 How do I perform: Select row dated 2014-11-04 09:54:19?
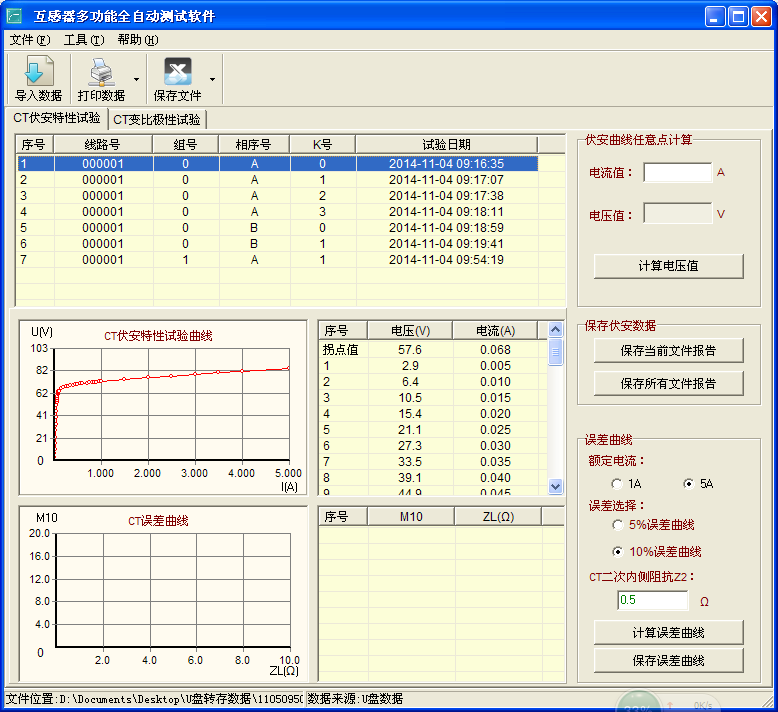[x=277, y=259]
